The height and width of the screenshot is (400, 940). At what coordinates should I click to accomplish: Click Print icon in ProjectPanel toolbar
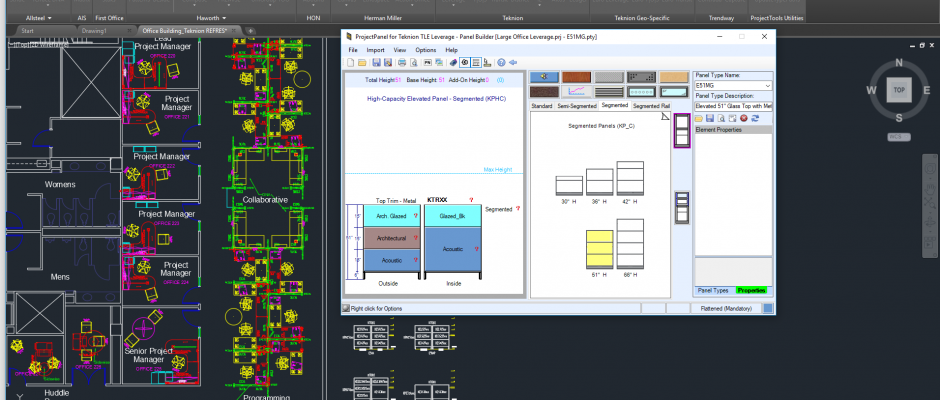point(402,62)
